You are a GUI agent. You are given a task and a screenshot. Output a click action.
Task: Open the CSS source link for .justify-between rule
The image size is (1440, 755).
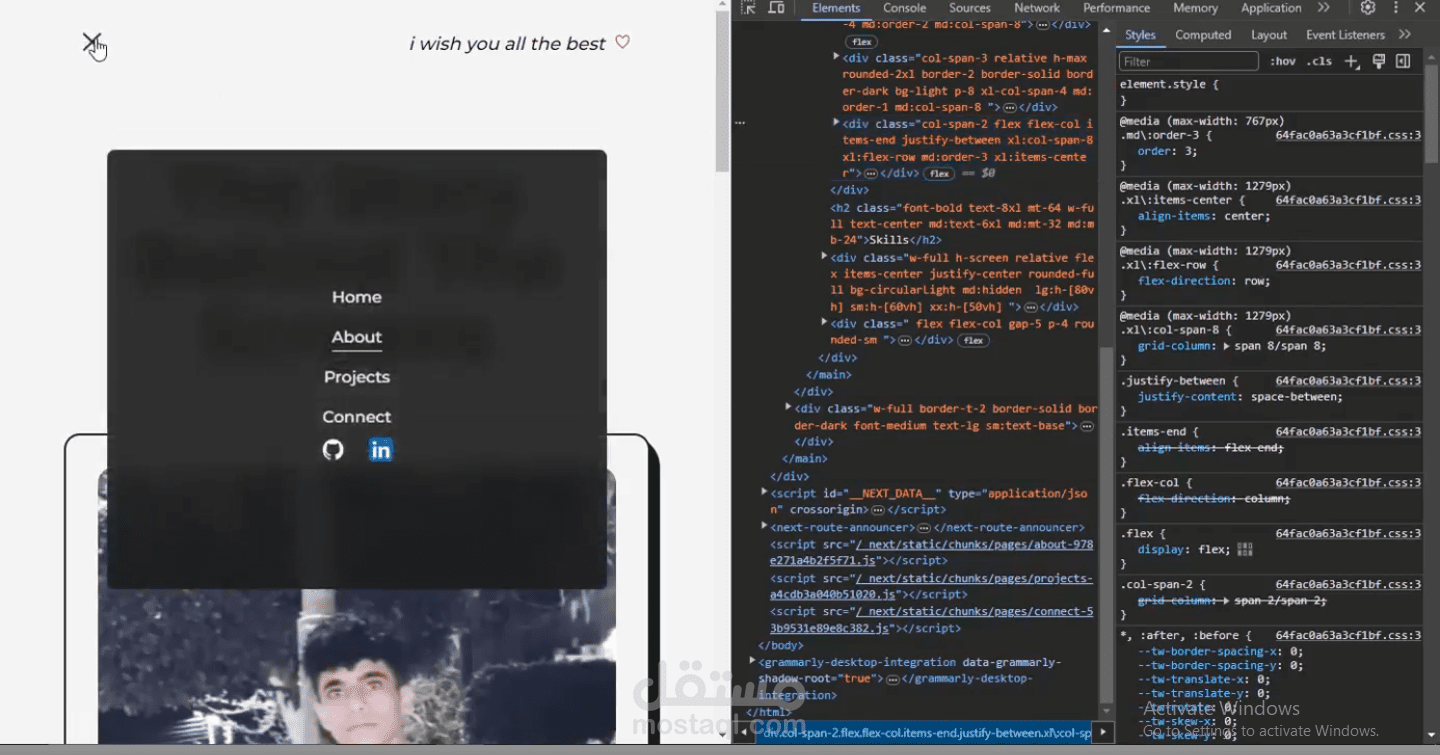pyautogui.click(x=1348, y=381)
